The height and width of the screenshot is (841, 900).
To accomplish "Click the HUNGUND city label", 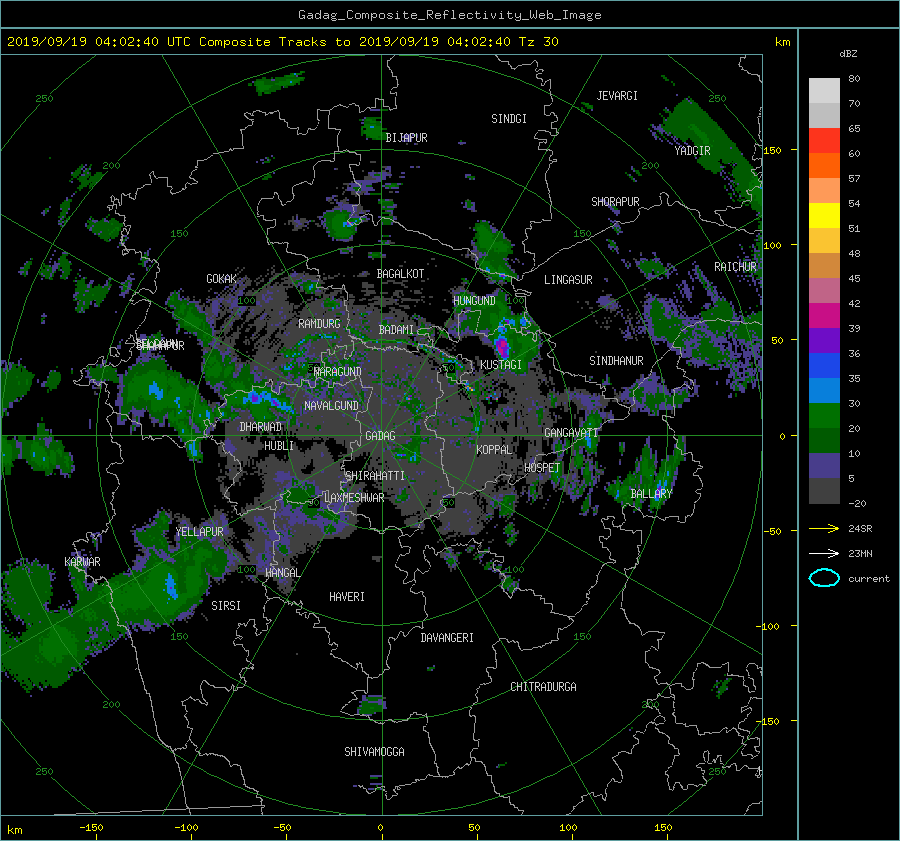I will [474, 301].
